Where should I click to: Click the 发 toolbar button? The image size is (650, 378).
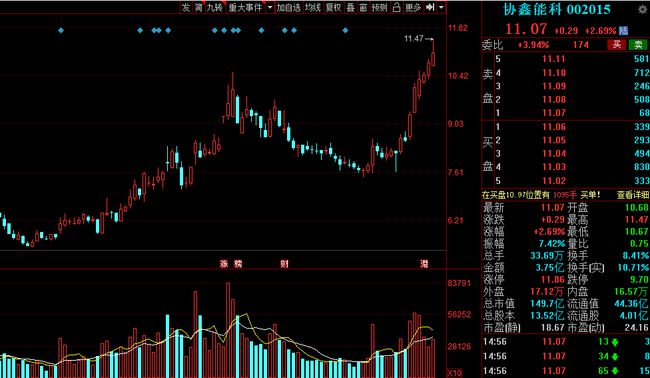[x=186, y=7]
